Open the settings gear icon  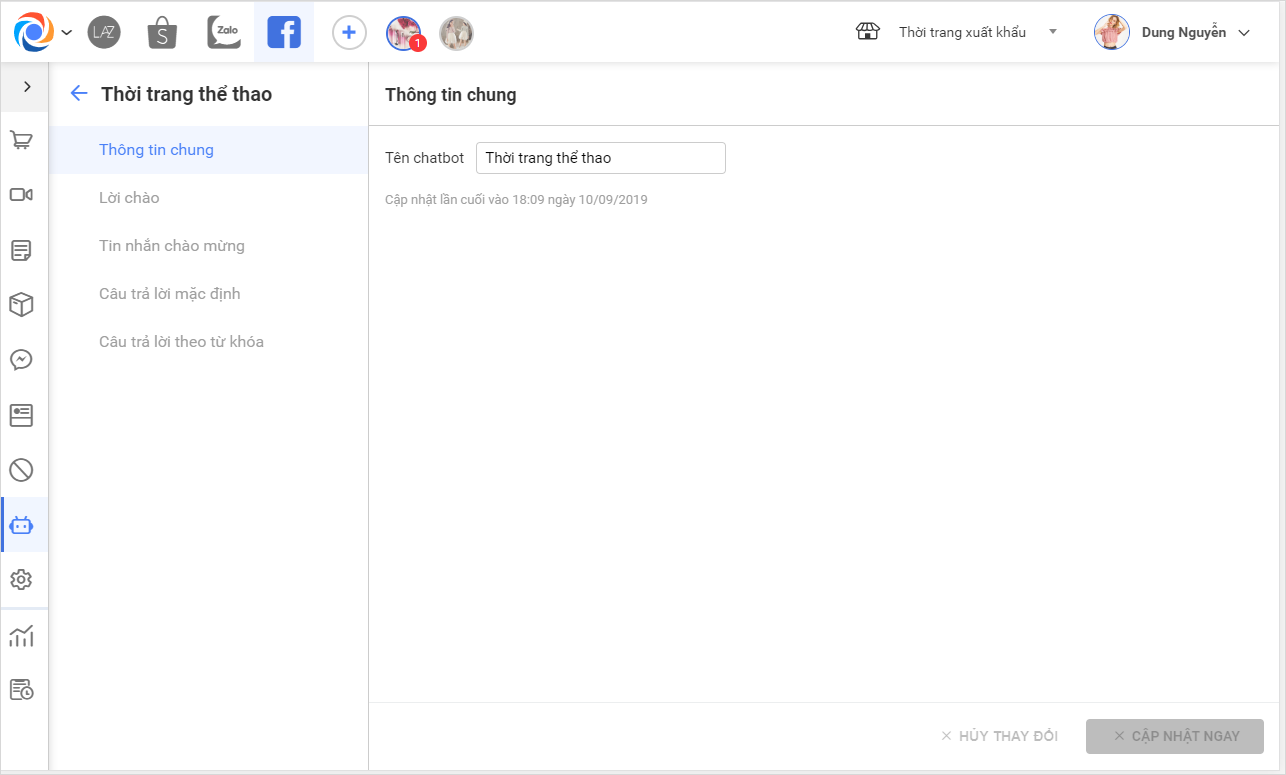tap(22, 579)
